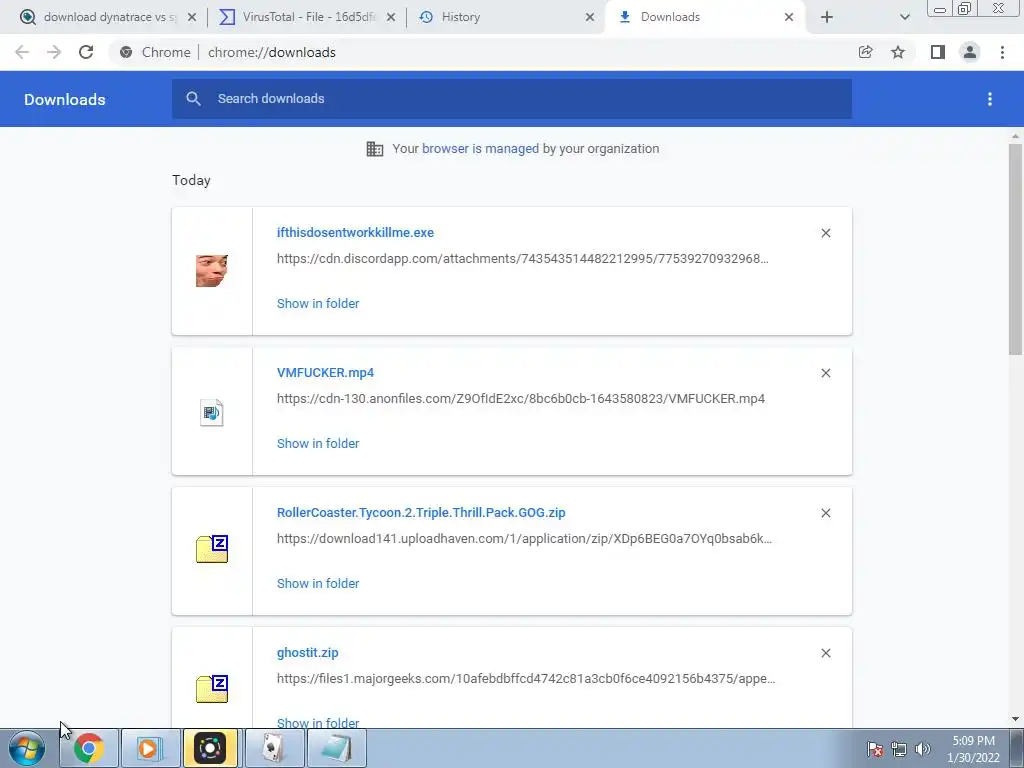
Task: Click the share page icon in address bar
Action: pyautogui.click(x=865, y=52)
